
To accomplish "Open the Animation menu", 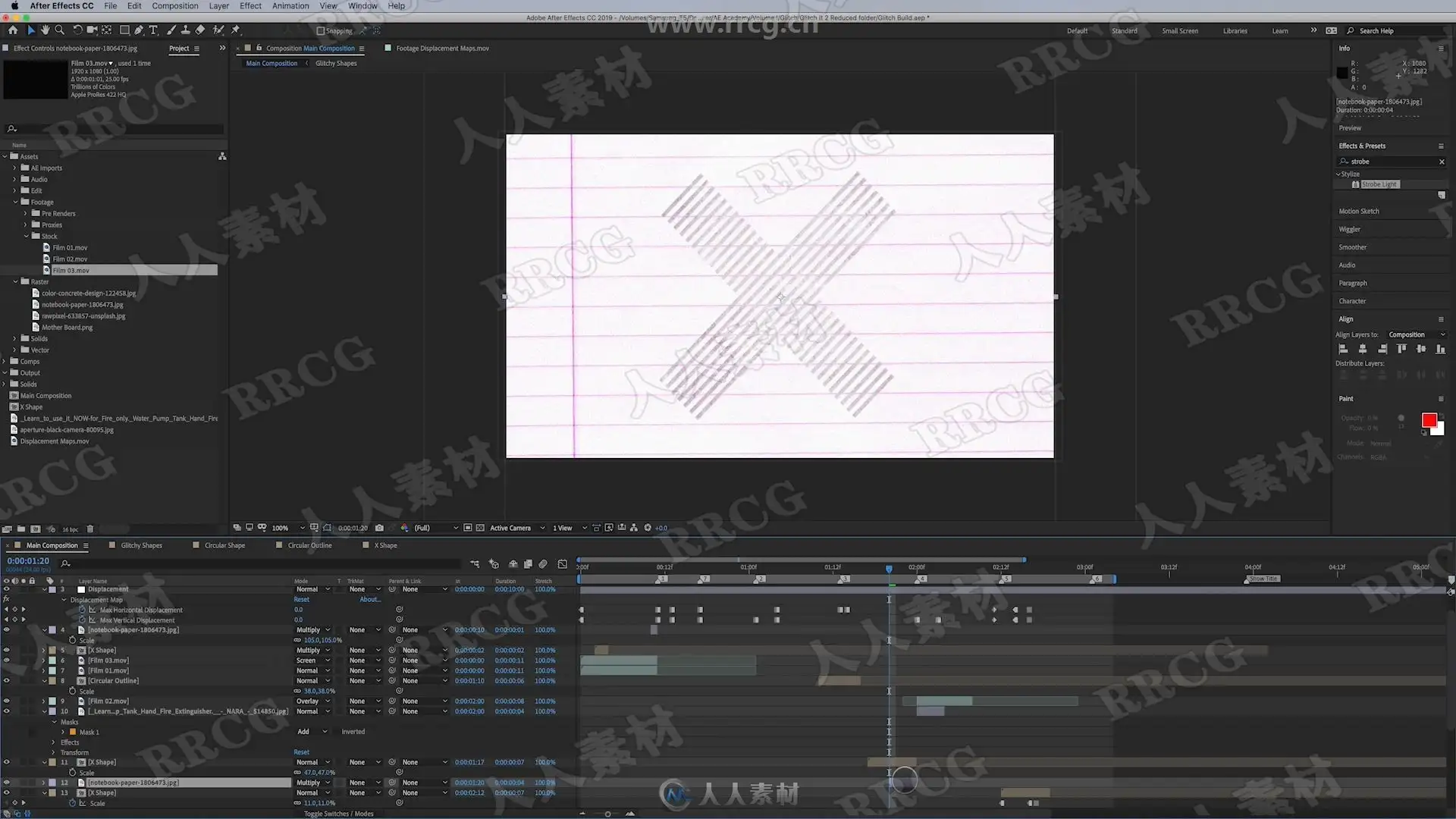I will tap(290, 6).
